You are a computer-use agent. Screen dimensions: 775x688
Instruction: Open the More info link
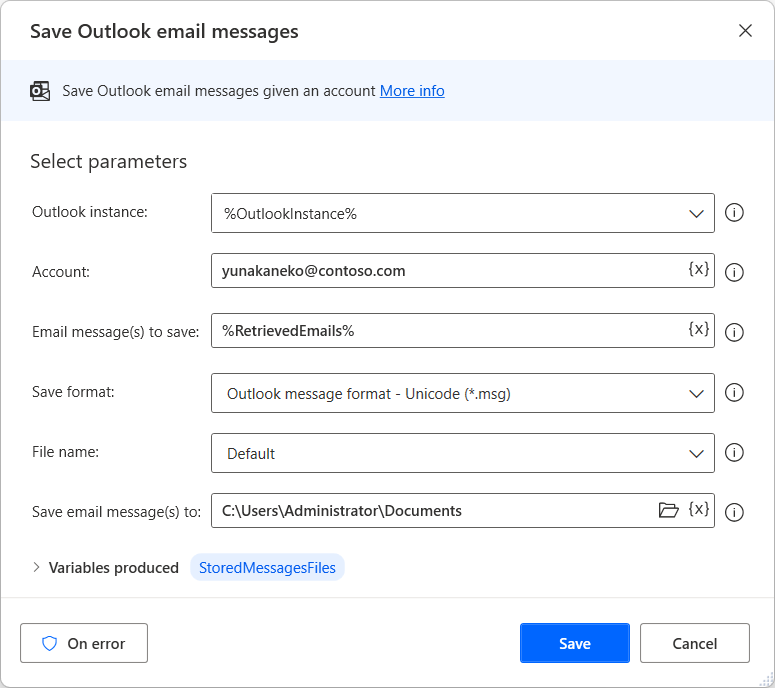point(412,91)
